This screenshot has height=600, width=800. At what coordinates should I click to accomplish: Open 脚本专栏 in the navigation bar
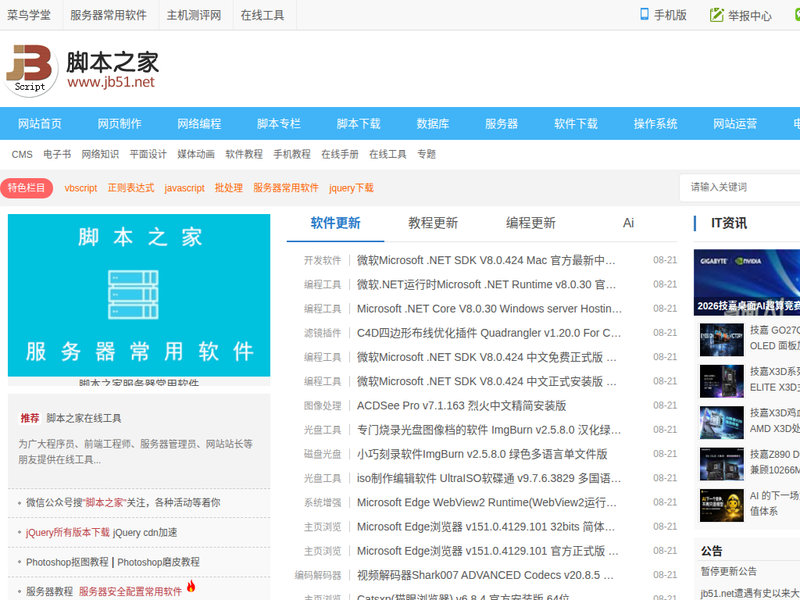[279, 123]
